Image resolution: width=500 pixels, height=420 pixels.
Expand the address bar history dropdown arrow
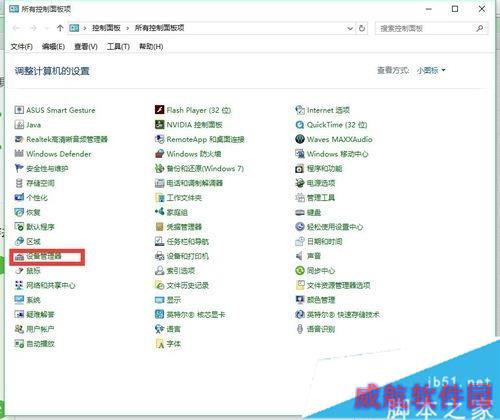click(x=350, y=28)
